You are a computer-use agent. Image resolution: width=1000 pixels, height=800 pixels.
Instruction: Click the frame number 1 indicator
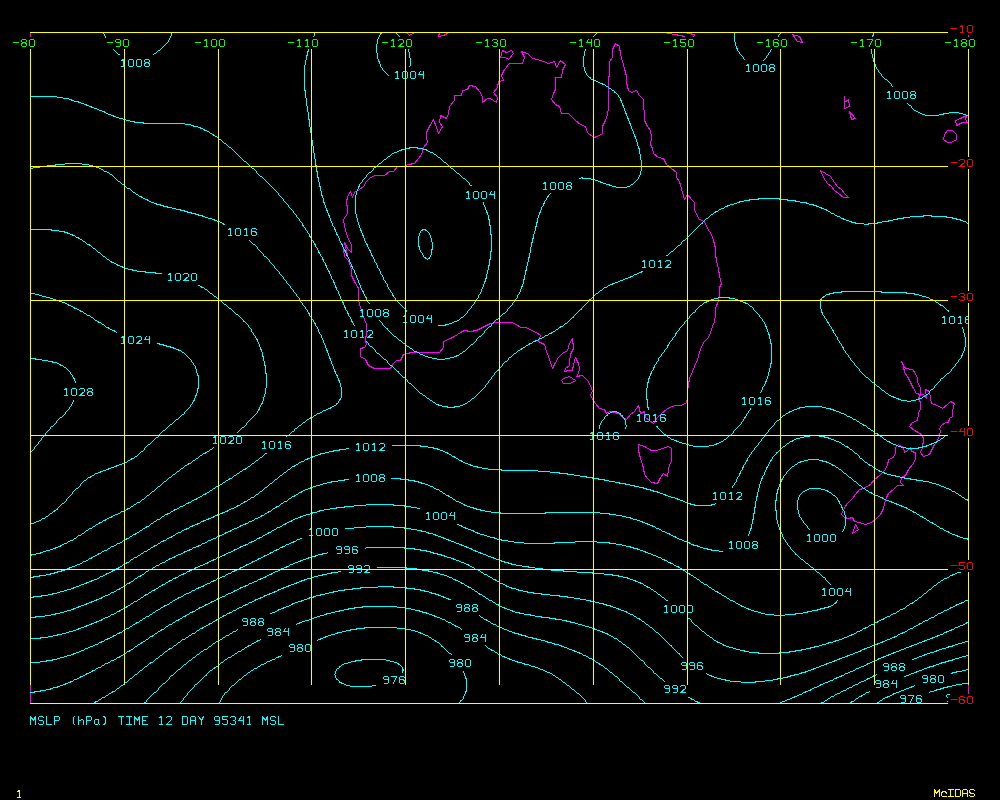click(x=19, y=793)
